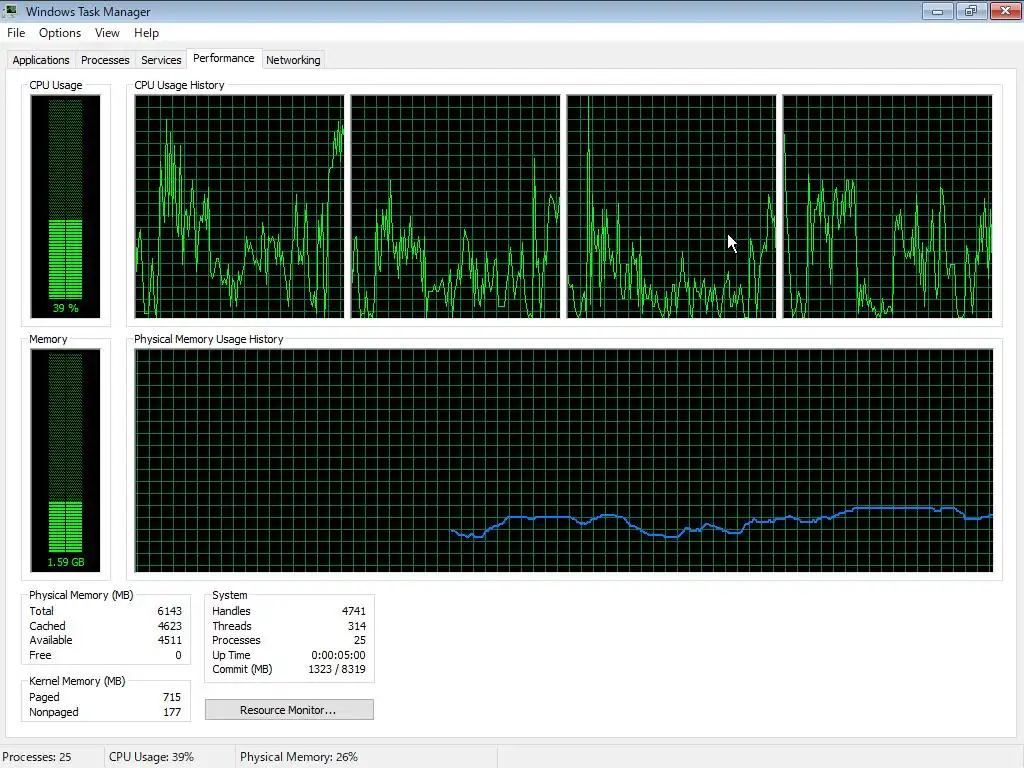Click the Task Manager title bar icon
The height and width of the screenshot is (768, 1024).
(11, 11)
